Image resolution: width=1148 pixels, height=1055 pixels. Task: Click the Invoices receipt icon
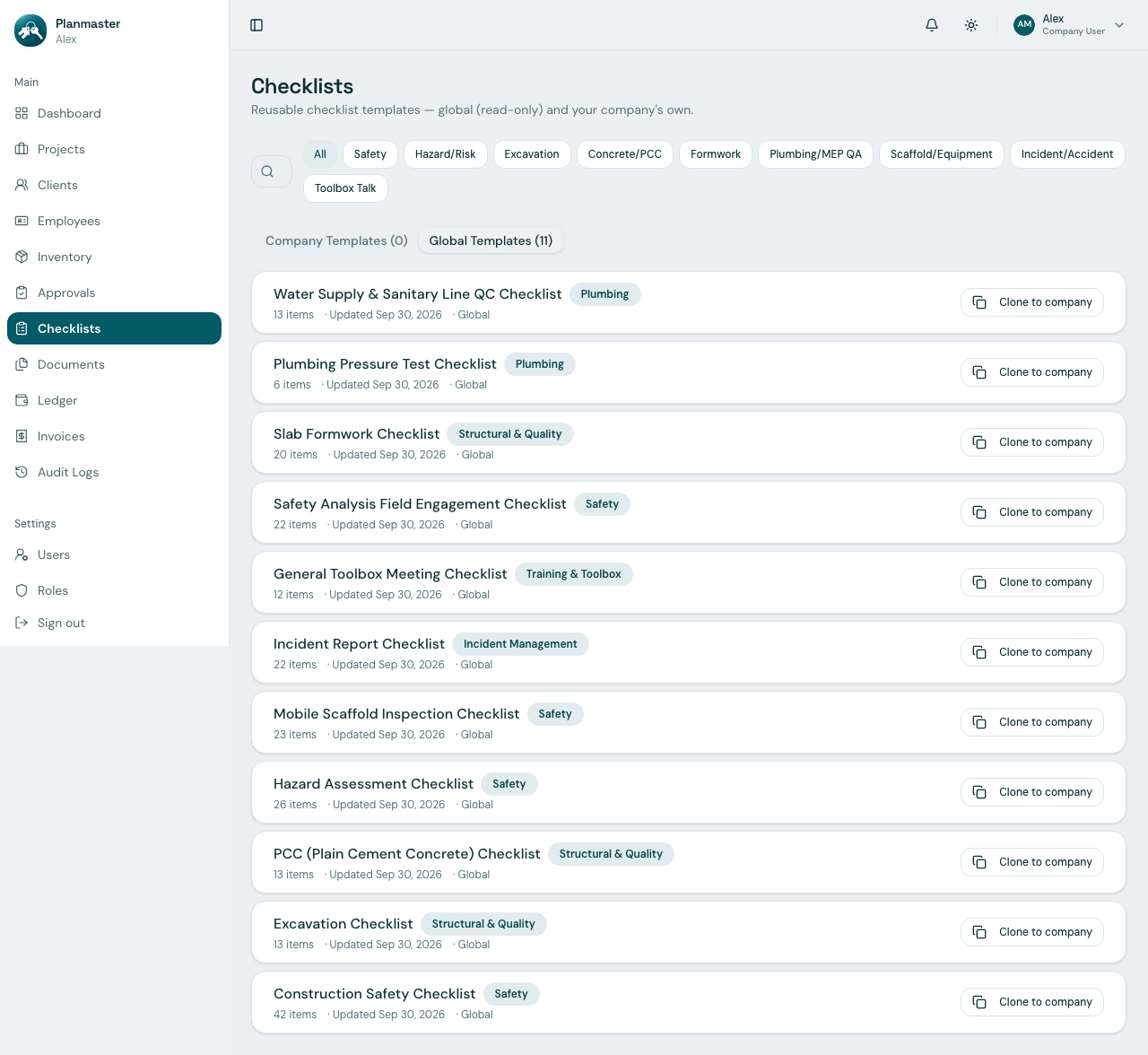pos(22,436)
